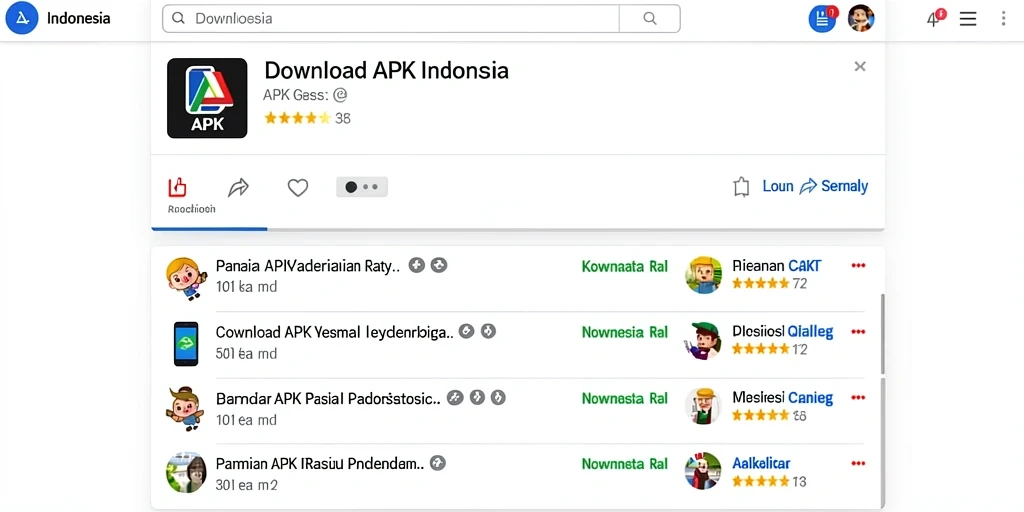The width and height of the screenshot is (1024, 512).
Task: Click third badge icon after Bamdar APK title
Action: (x=498, y=397)
